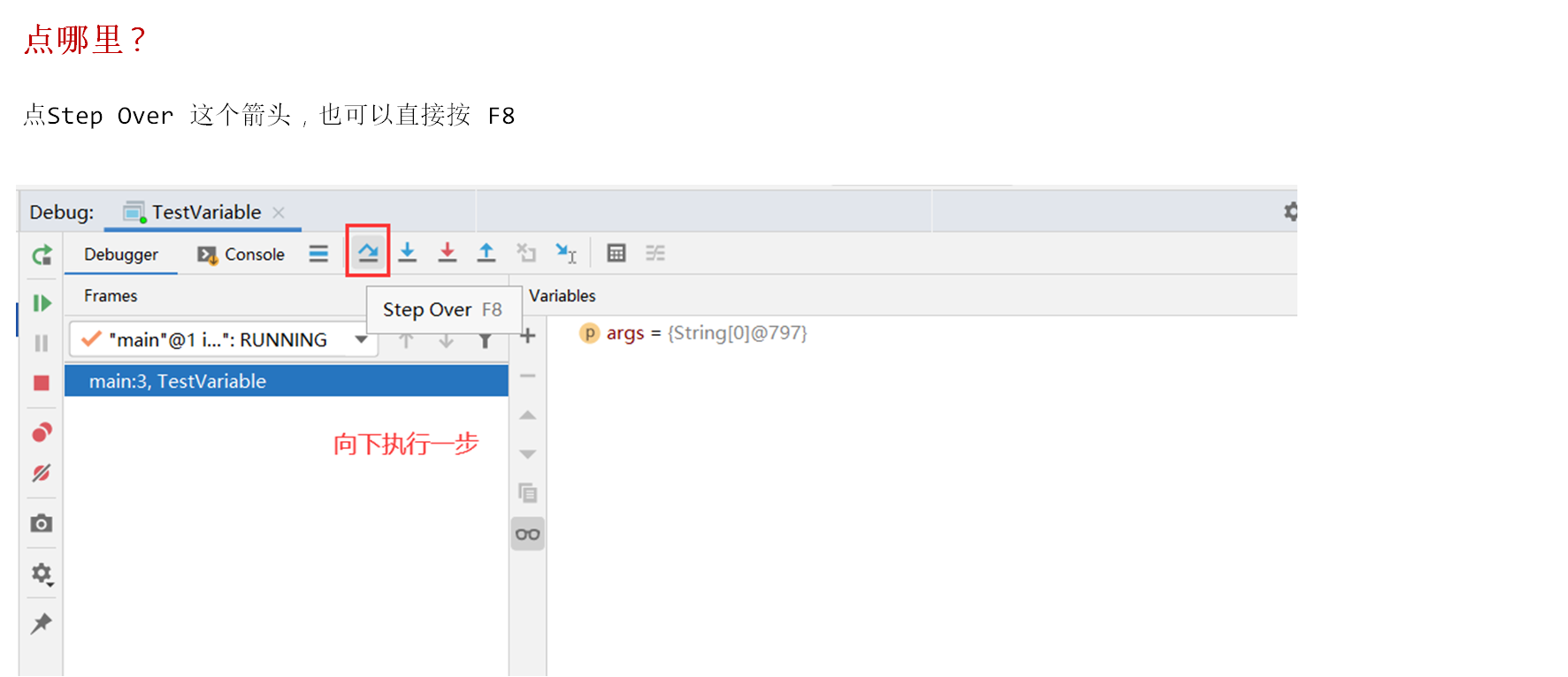The width and height of the screenshot is (1568, 677).
Task: Click the next frame down arrow
Action: (446, 340)
